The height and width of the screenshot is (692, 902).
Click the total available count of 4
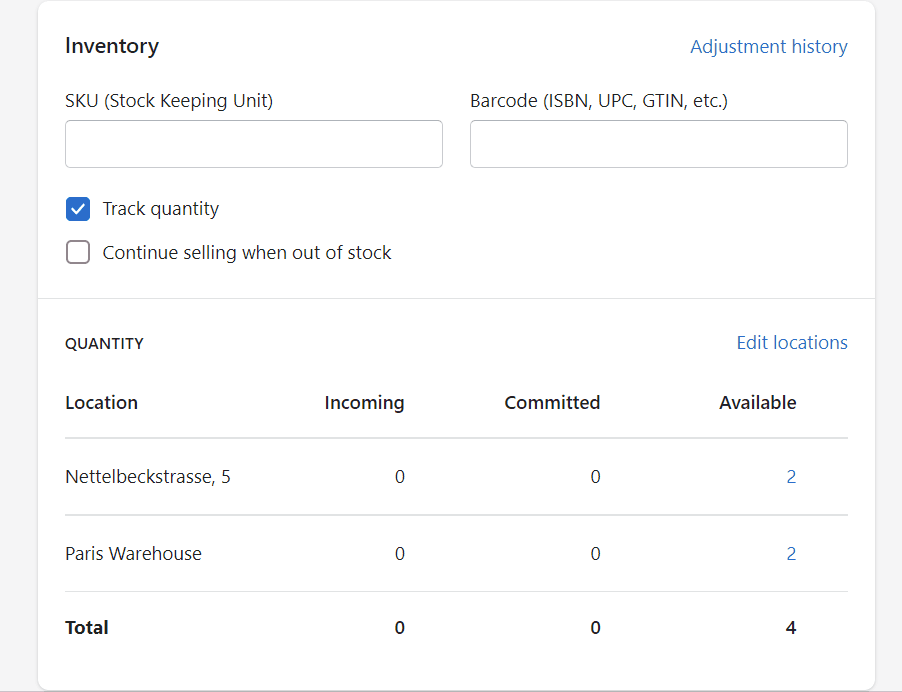(x=791, y=628)
